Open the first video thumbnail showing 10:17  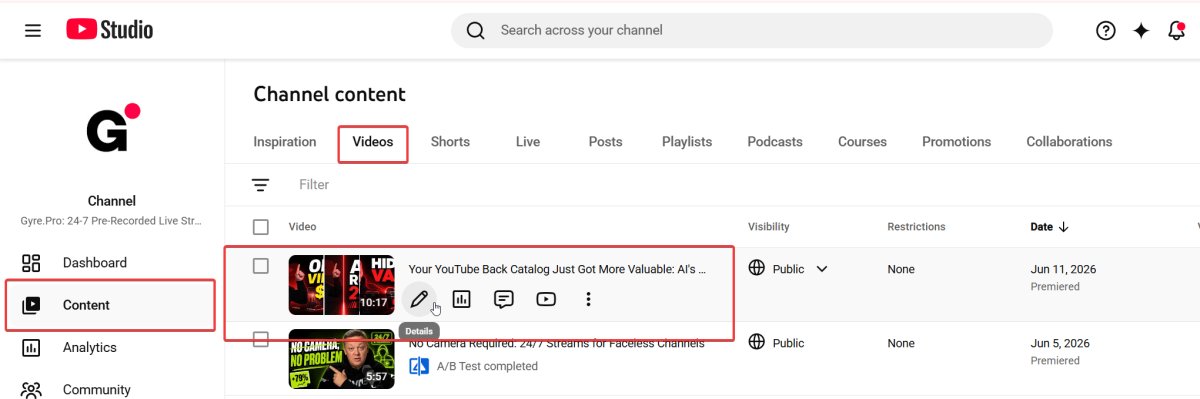(341, 285)
